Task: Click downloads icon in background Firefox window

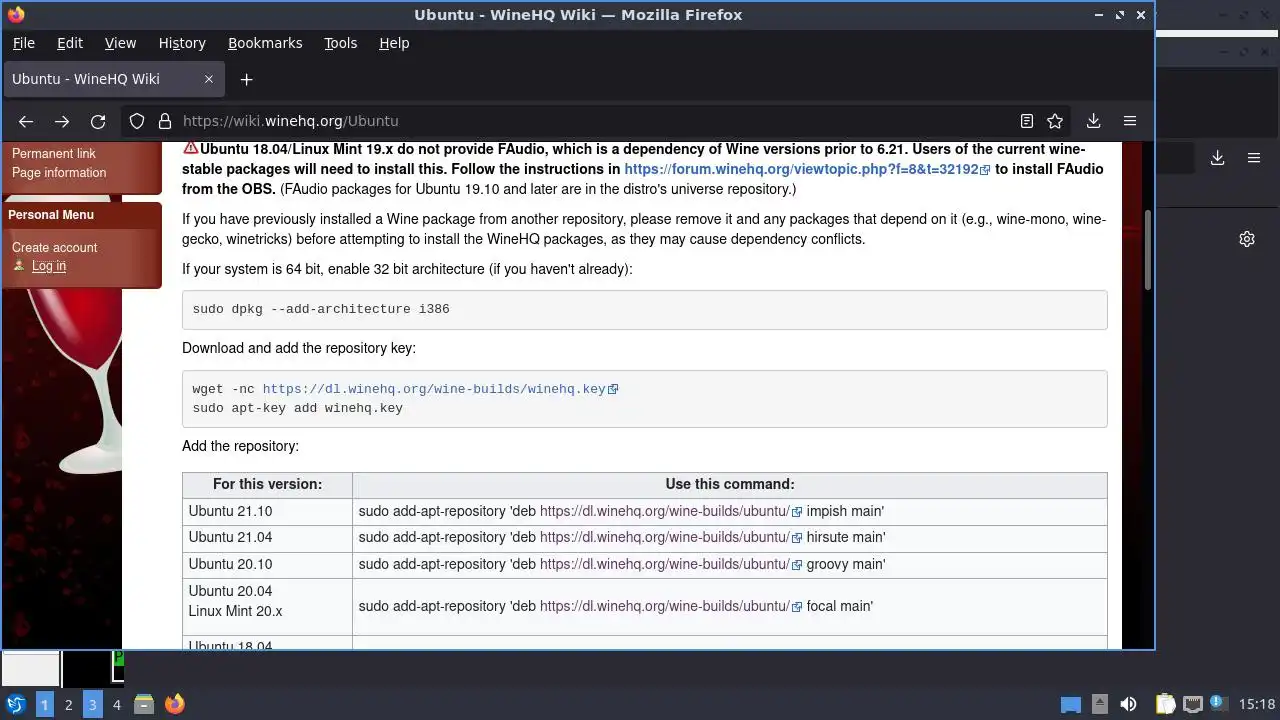Action: click(x=1217, y=158)
